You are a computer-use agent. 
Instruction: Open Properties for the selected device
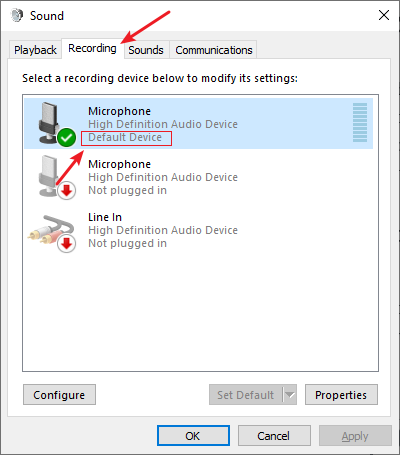coord(341,395)
